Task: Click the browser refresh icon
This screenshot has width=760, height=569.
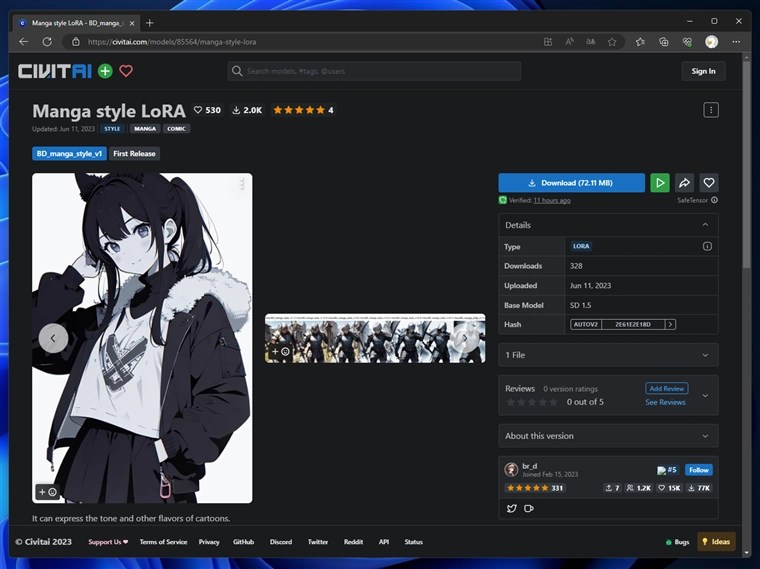Action: (47, 42)
